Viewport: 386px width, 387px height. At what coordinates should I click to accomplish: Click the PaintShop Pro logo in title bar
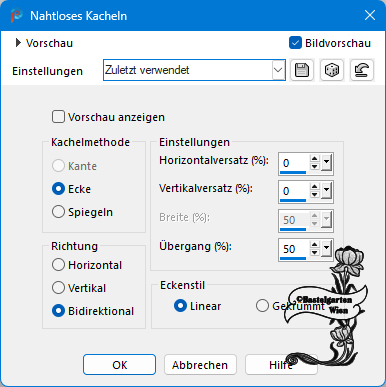coord(16,16)
